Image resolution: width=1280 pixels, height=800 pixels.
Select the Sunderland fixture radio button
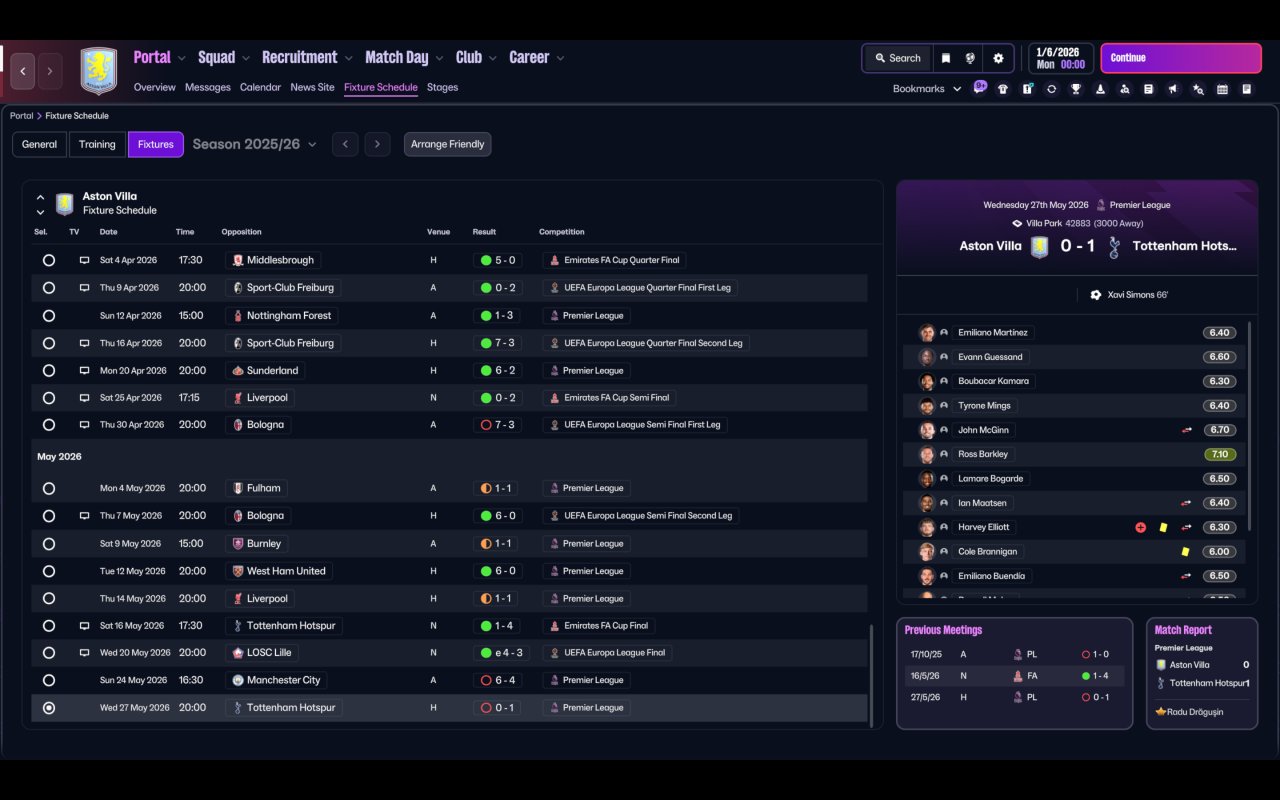click(49, 370)
